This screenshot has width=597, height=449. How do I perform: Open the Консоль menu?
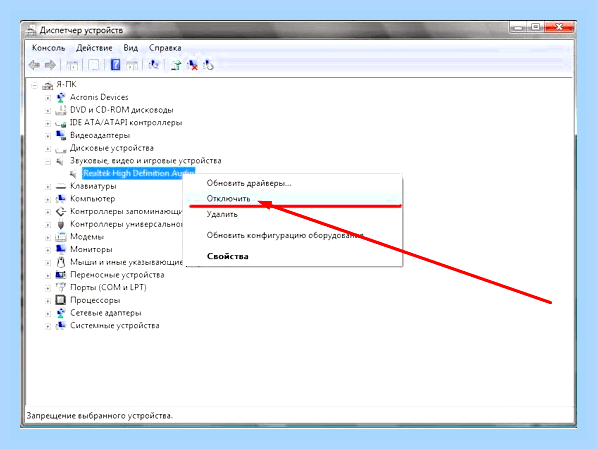click(x=48, y=48)
